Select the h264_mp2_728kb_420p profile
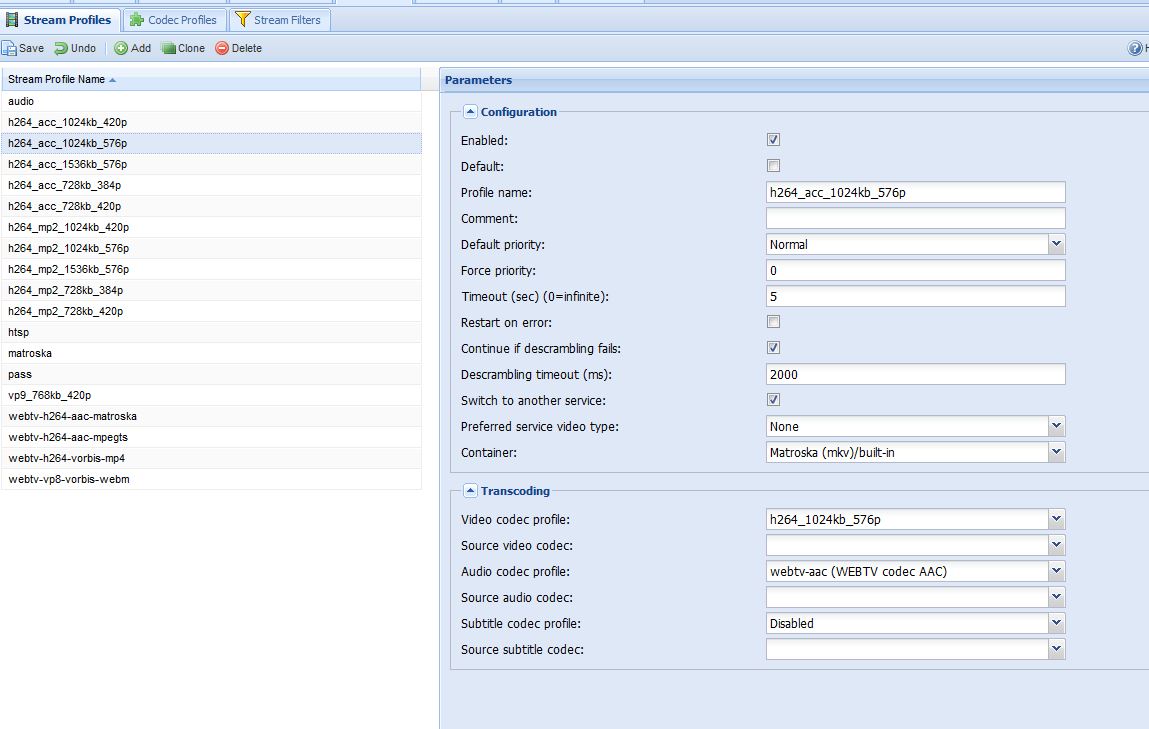This screenshot has width=1149, height=729. (211, 311)
